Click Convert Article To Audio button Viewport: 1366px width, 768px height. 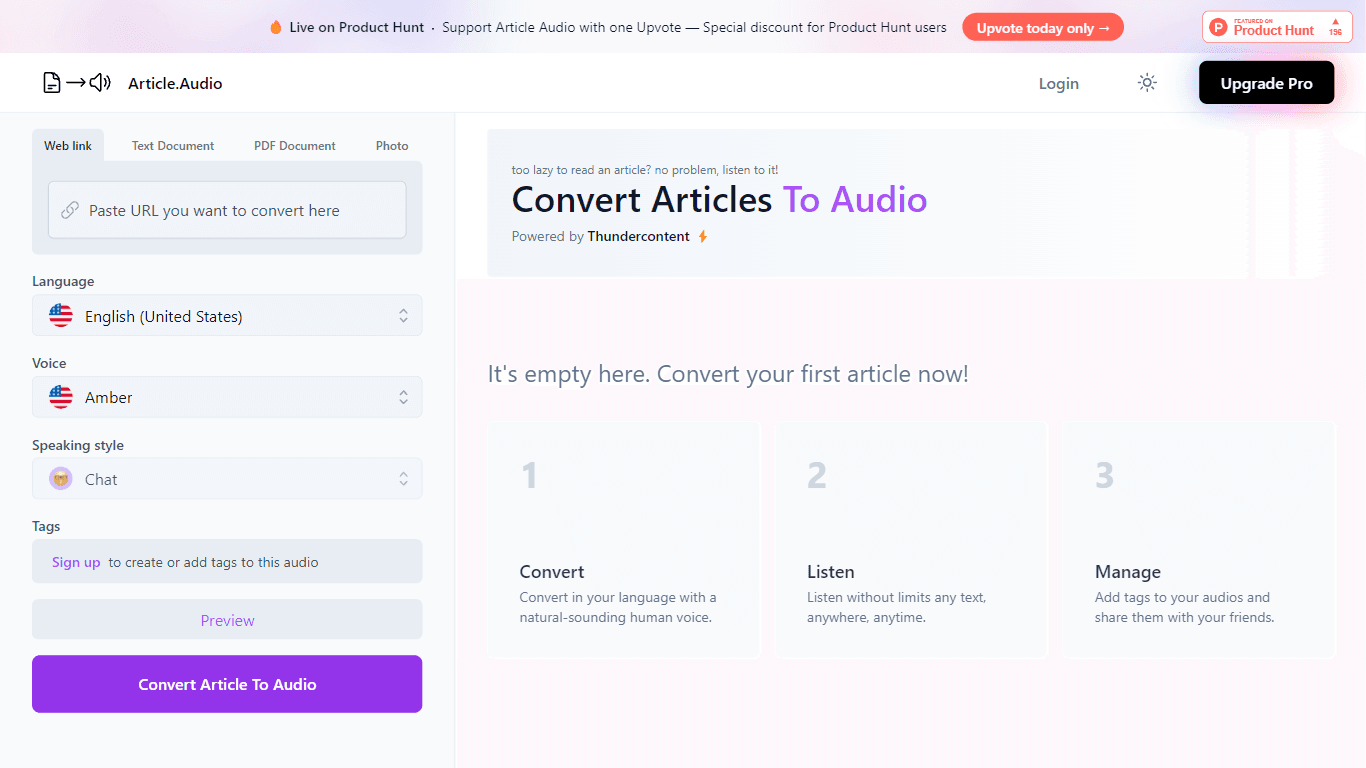[x=227, y=684]
